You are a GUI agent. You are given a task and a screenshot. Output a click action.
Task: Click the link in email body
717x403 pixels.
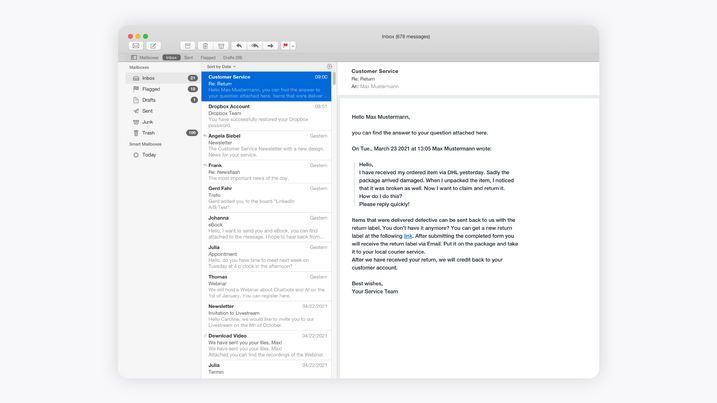tap(408, 236)
